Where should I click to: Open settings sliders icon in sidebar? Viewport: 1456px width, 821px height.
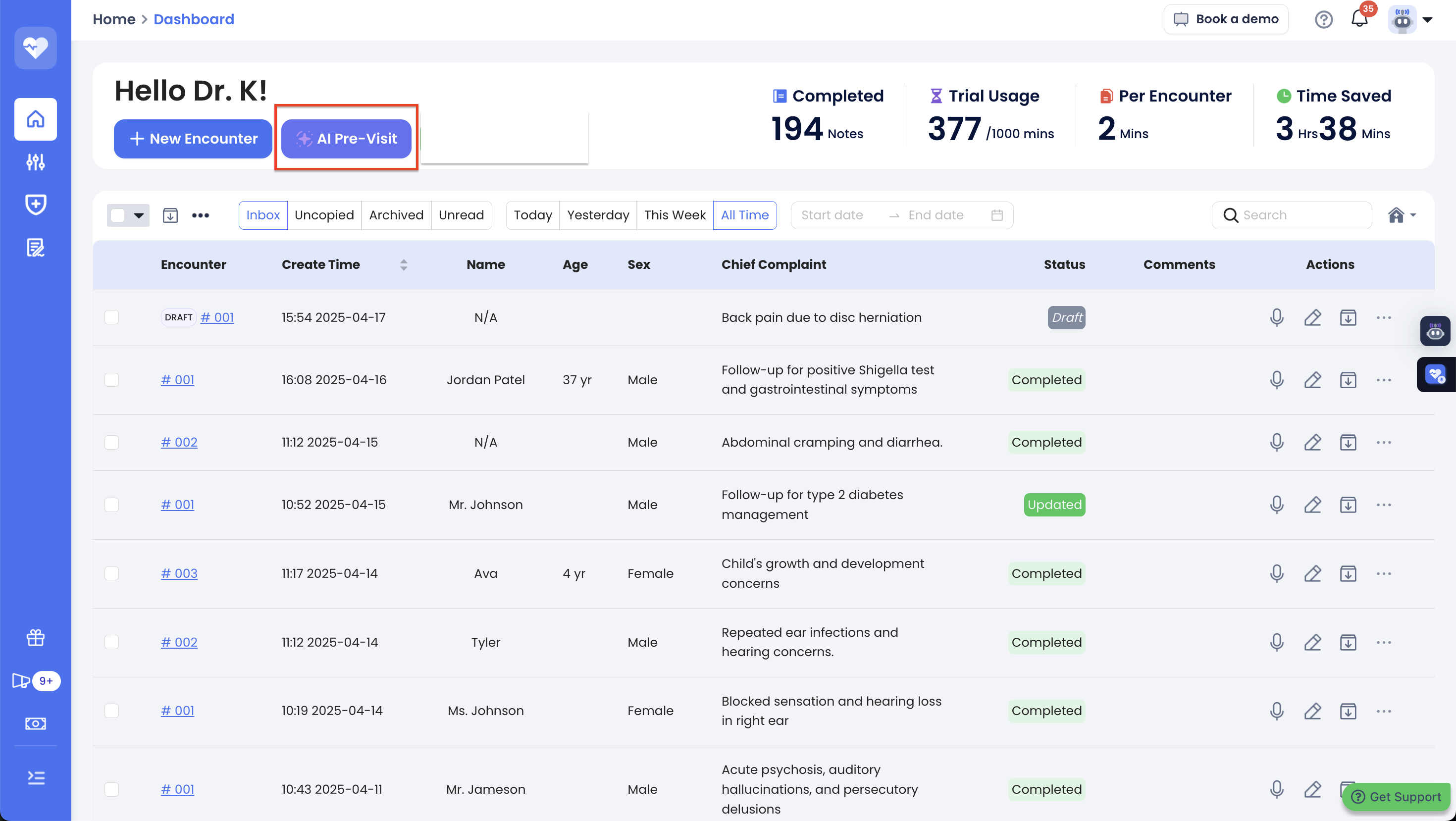36,162
